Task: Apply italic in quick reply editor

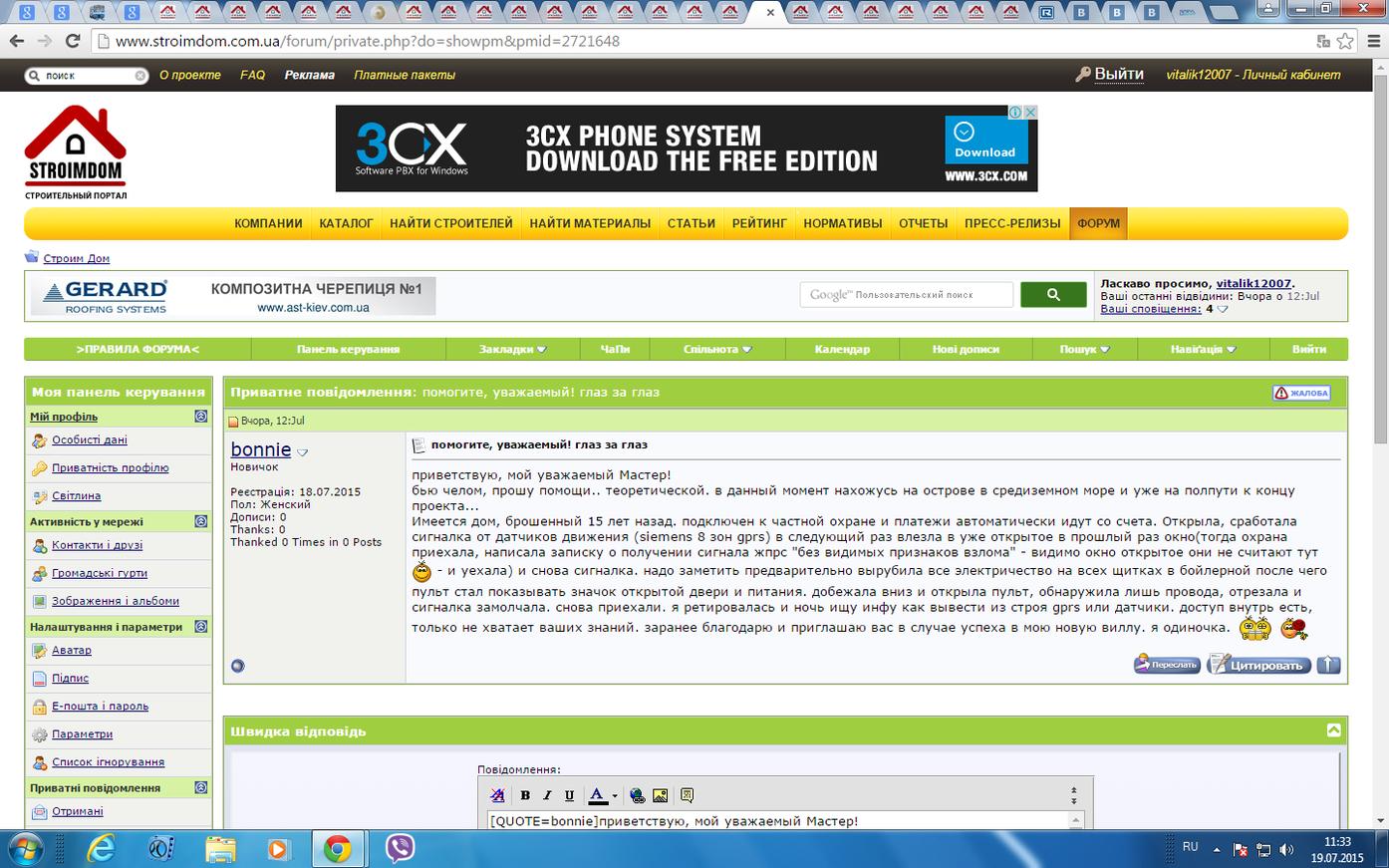Action: point(547,795)
